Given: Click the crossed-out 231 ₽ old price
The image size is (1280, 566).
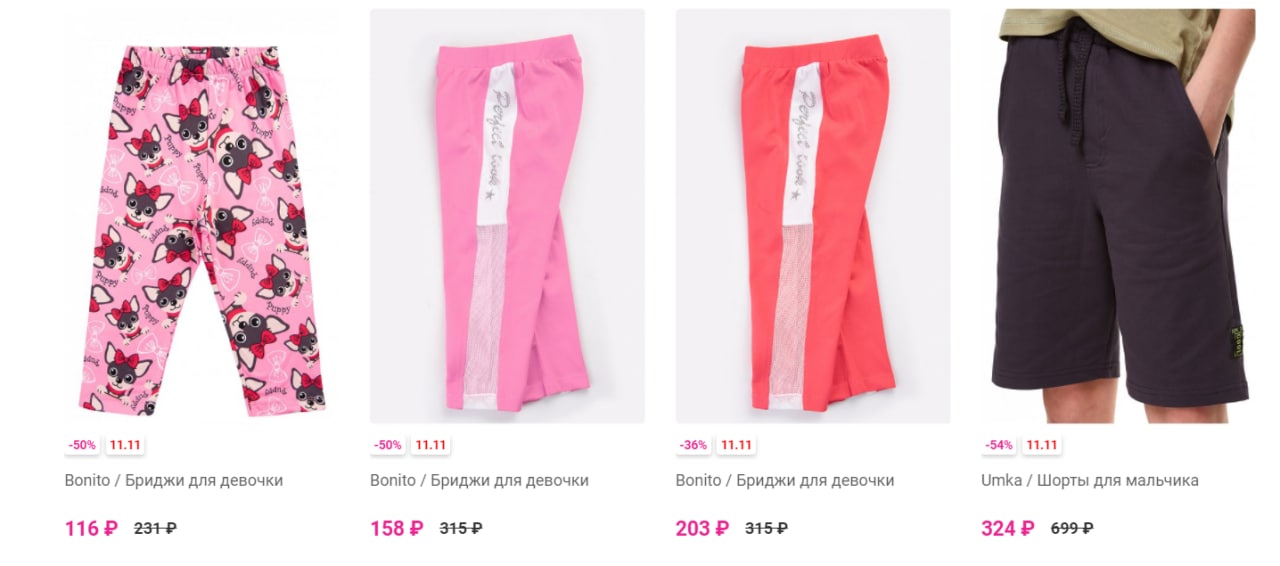Looking at the screenshot, I should 156,528.
